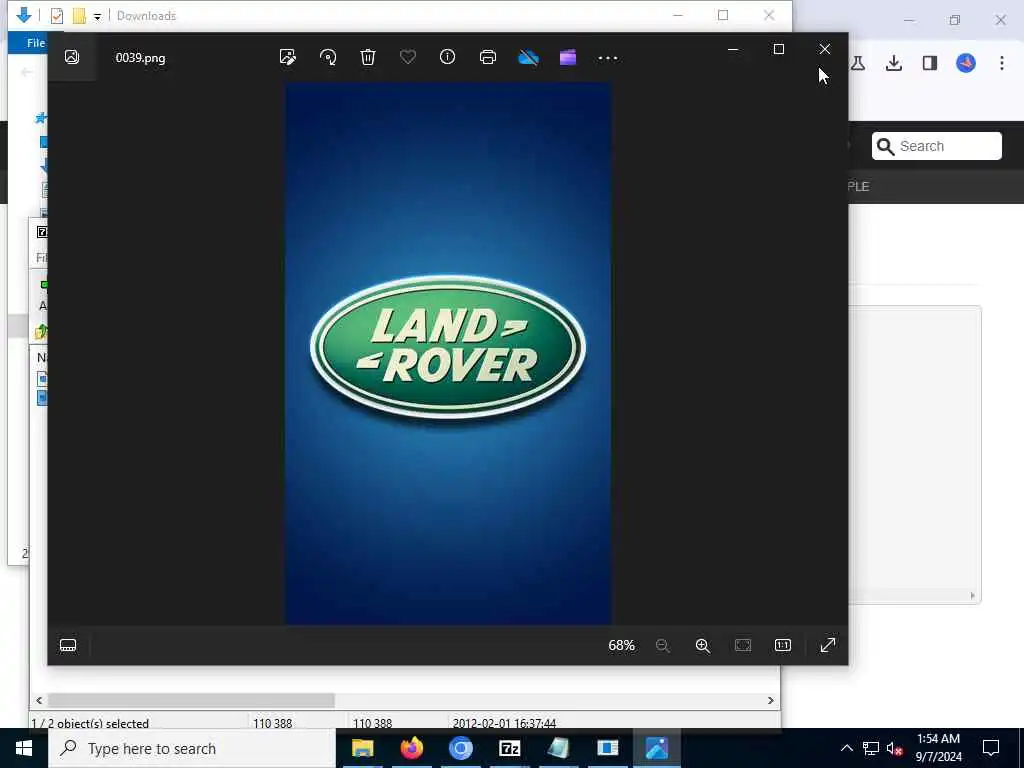
Task: Click the muted volume tray icon
Action: tap(895, 748)
